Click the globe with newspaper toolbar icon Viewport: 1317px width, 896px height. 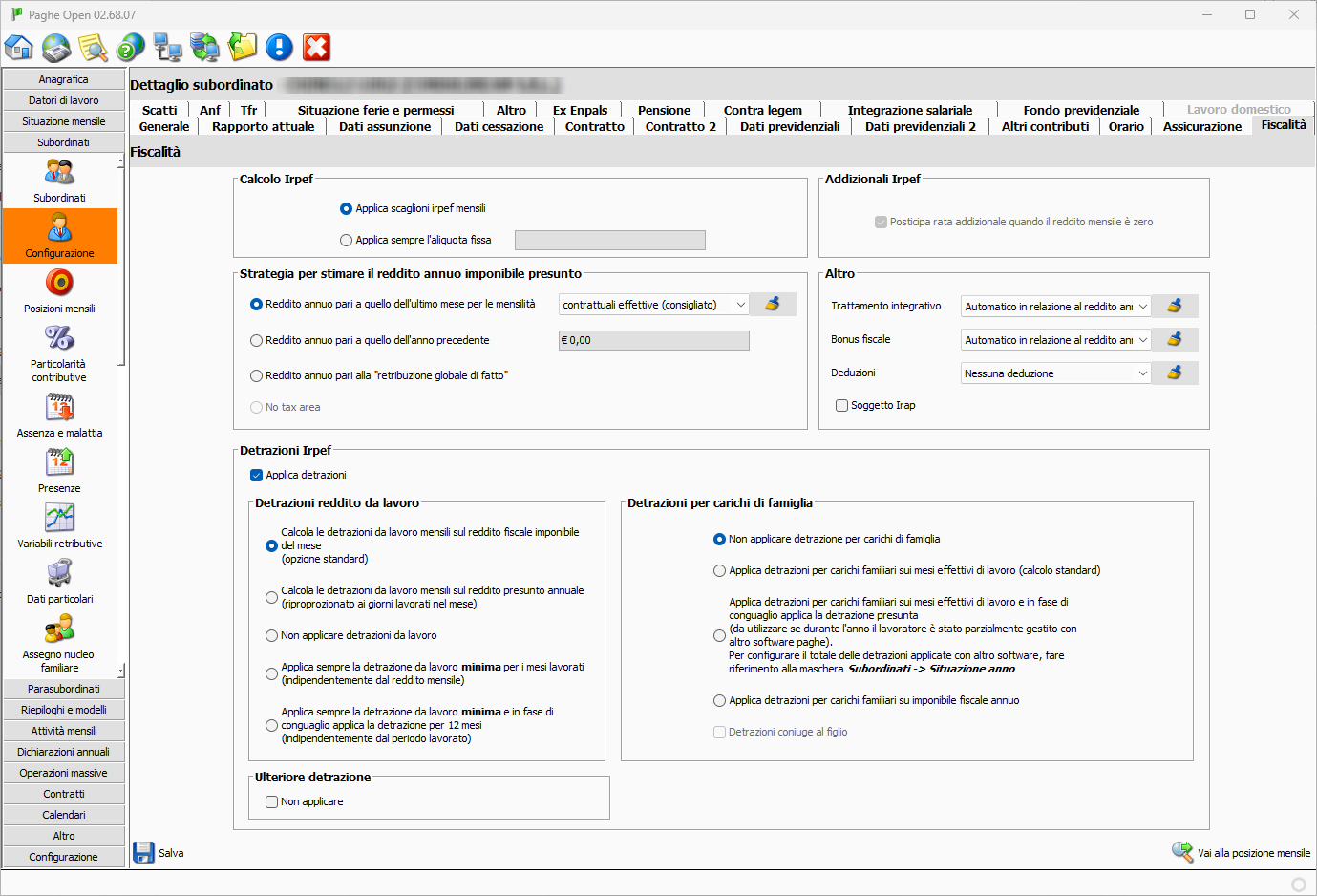(x=56, y=47)
